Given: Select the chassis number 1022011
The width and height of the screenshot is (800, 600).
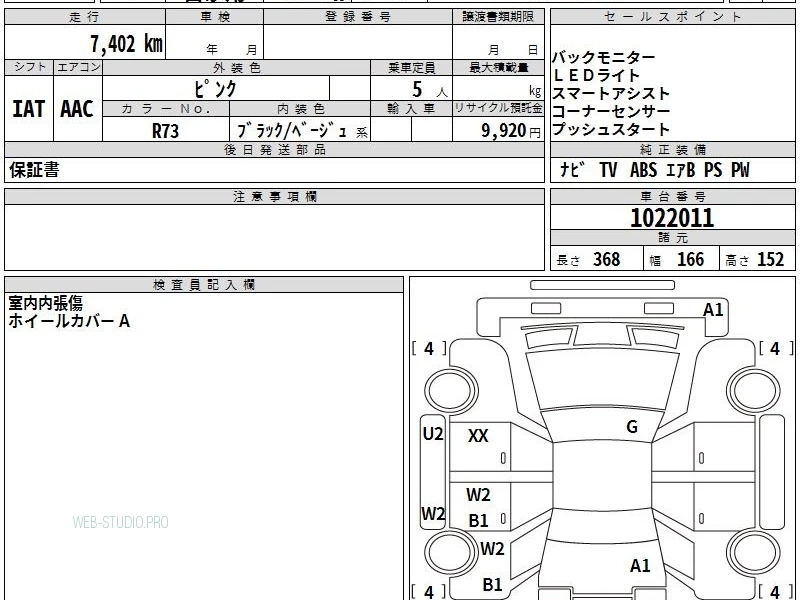Looking at the screenshot, I should 672,218.
